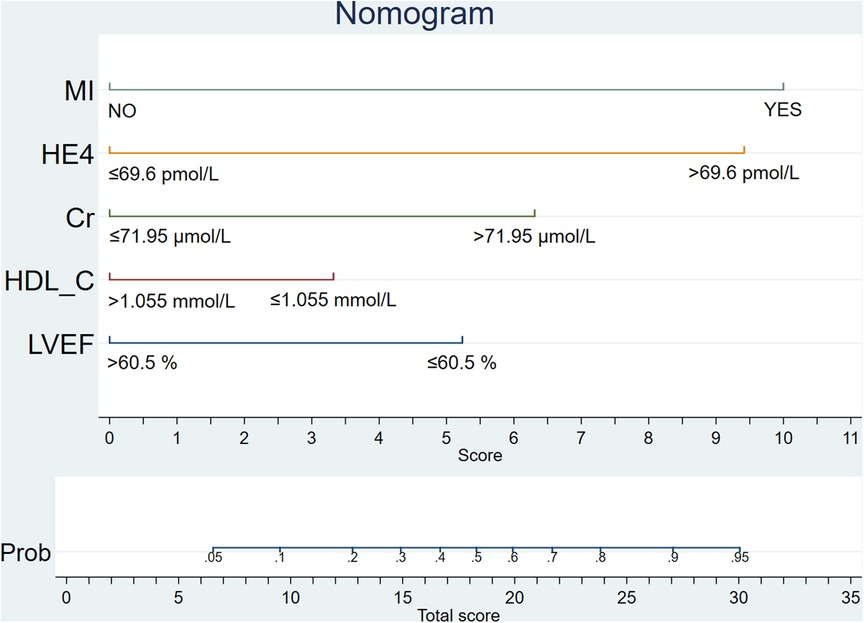Click the Score axis title
Screen dimensions: 864x623
[480, 456]
